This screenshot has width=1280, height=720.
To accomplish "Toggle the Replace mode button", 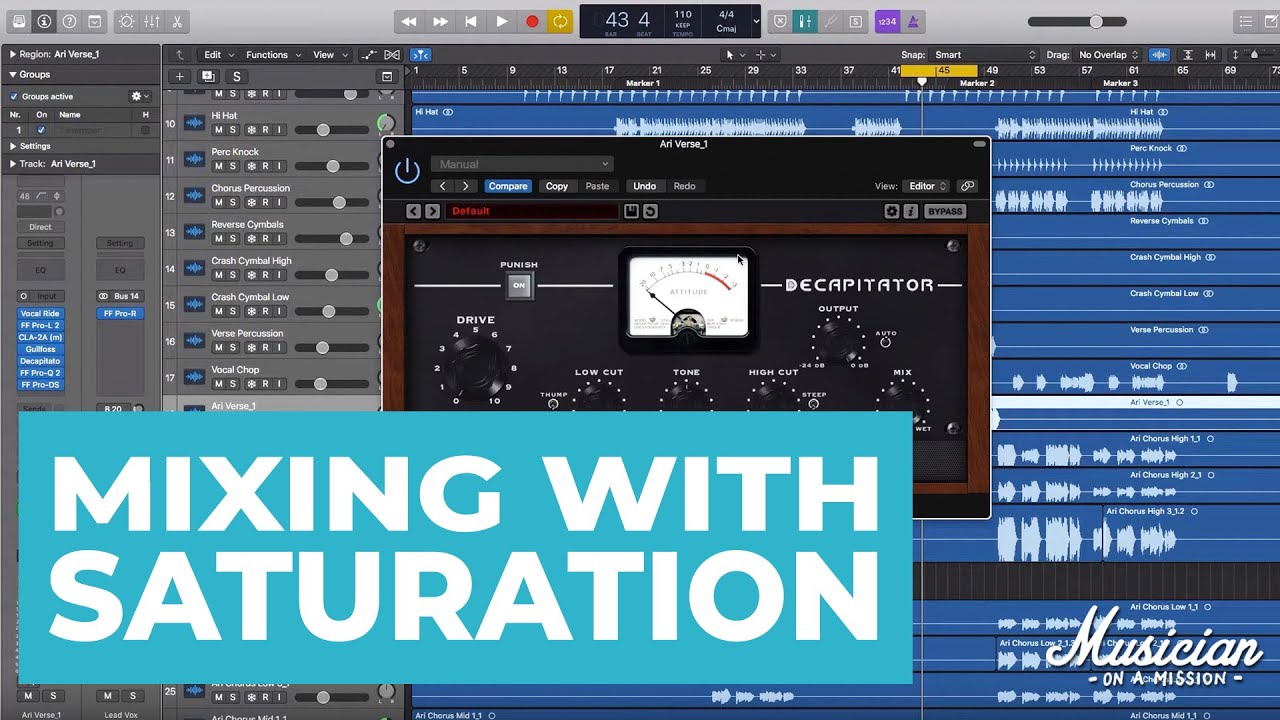I will [780, 21].
